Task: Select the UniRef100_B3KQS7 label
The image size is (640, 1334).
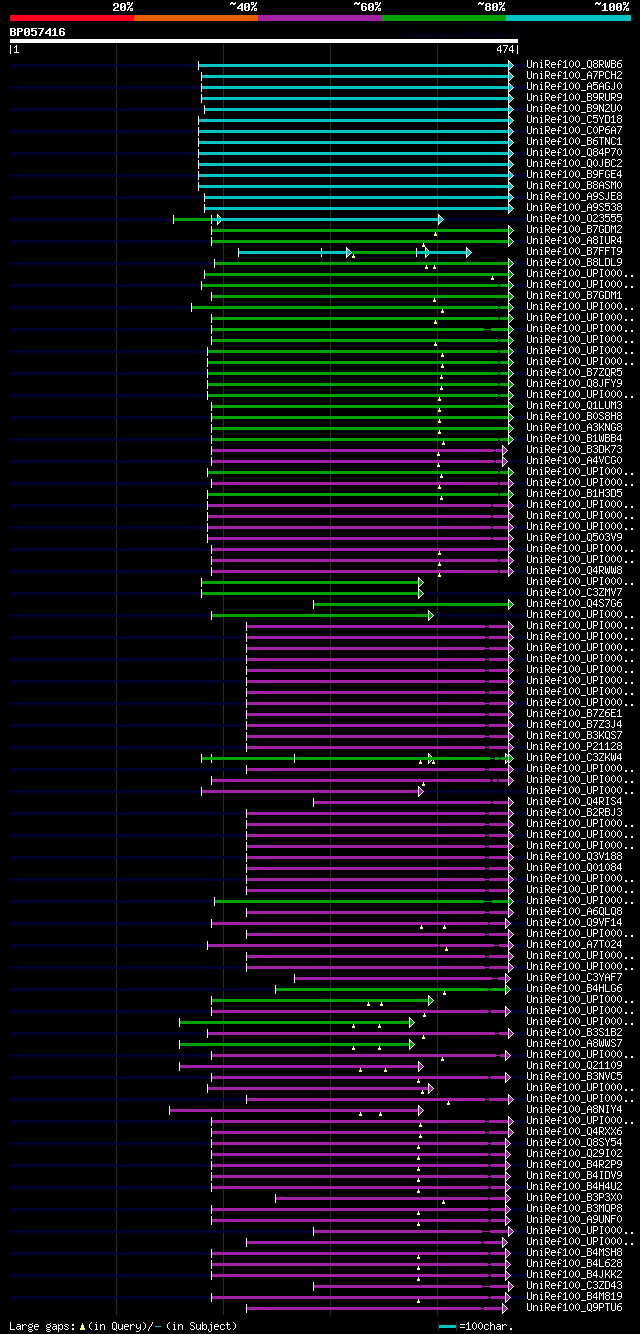Action: pyautogui.click(x=574, y=735)
